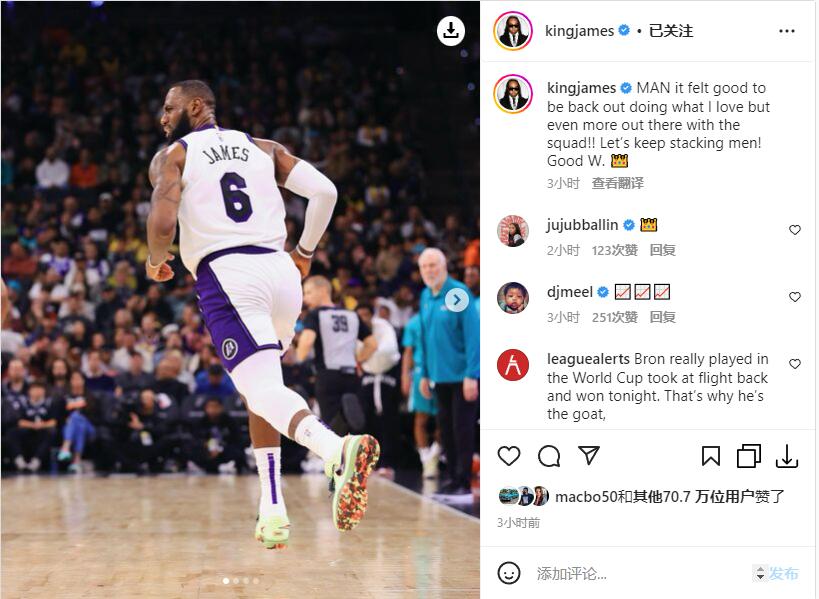Screen dimensions: 819x599
Task: Click the 已关注 following button
Action: [x=671, y=31]
